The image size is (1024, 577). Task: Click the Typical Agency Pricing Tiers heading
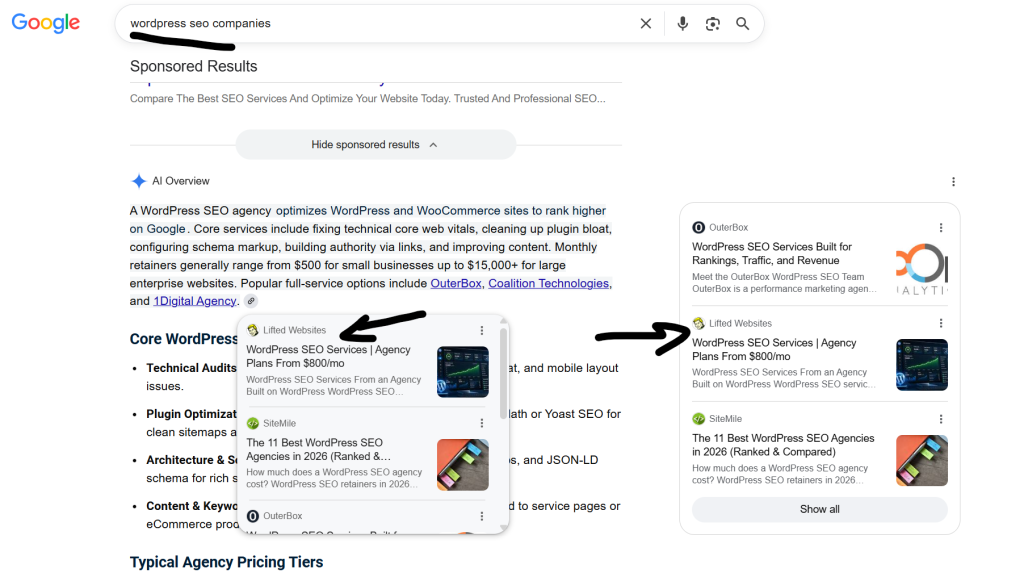pyautogui.click(x=227, y=562)
